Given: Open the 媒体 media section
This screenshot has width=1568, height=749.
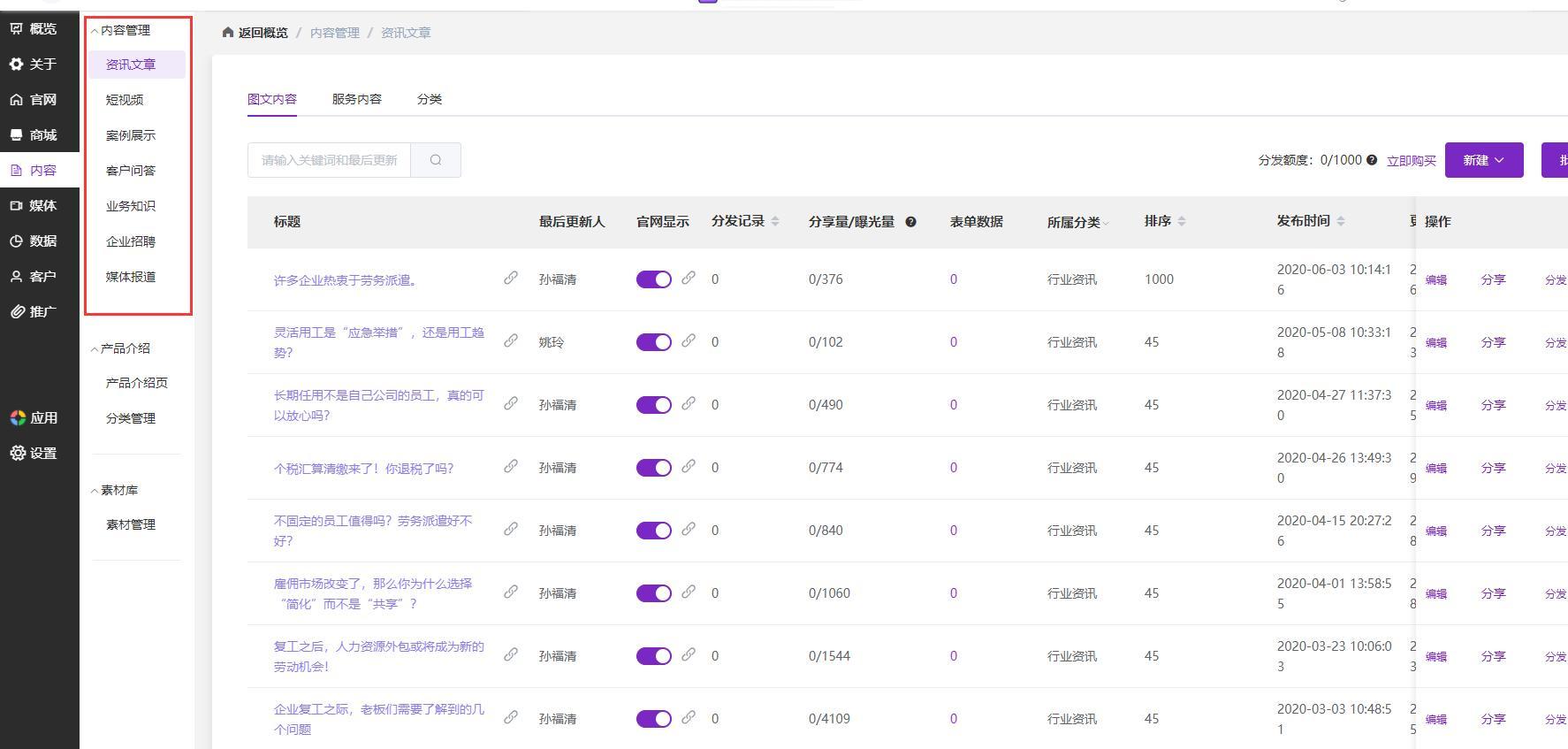Looking at the screenshot, I should pos(34,206).
